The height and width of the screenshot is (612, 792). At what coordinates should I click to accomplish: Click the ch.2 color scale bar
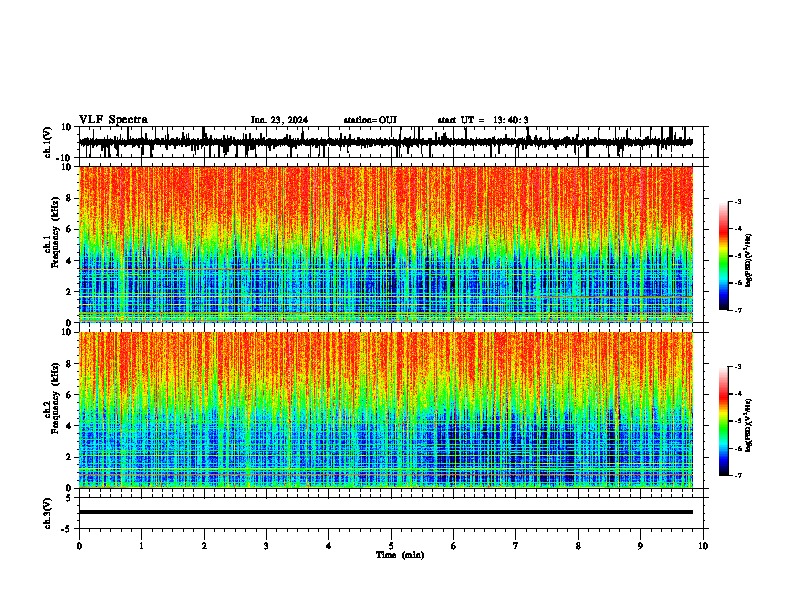click(x=724, y=421)
